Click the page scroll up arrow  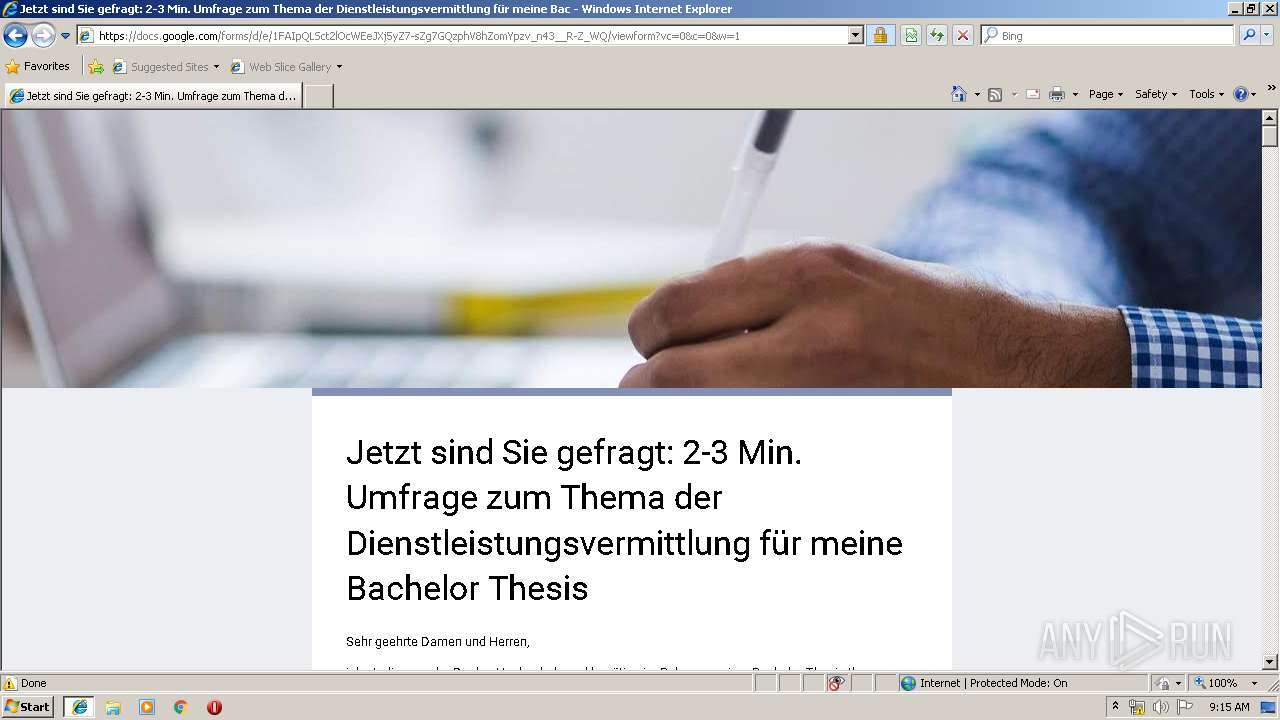1270,118
